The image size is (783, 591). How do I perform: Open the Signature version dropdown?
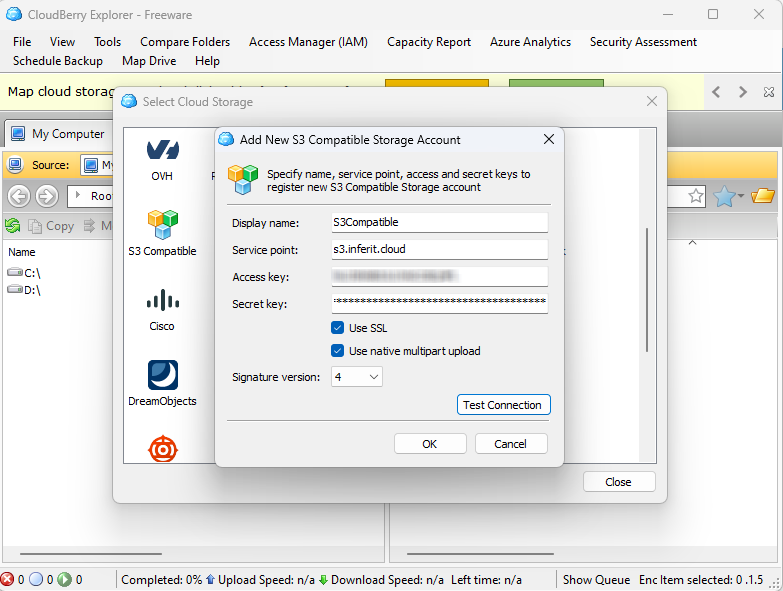pos(357,377)
